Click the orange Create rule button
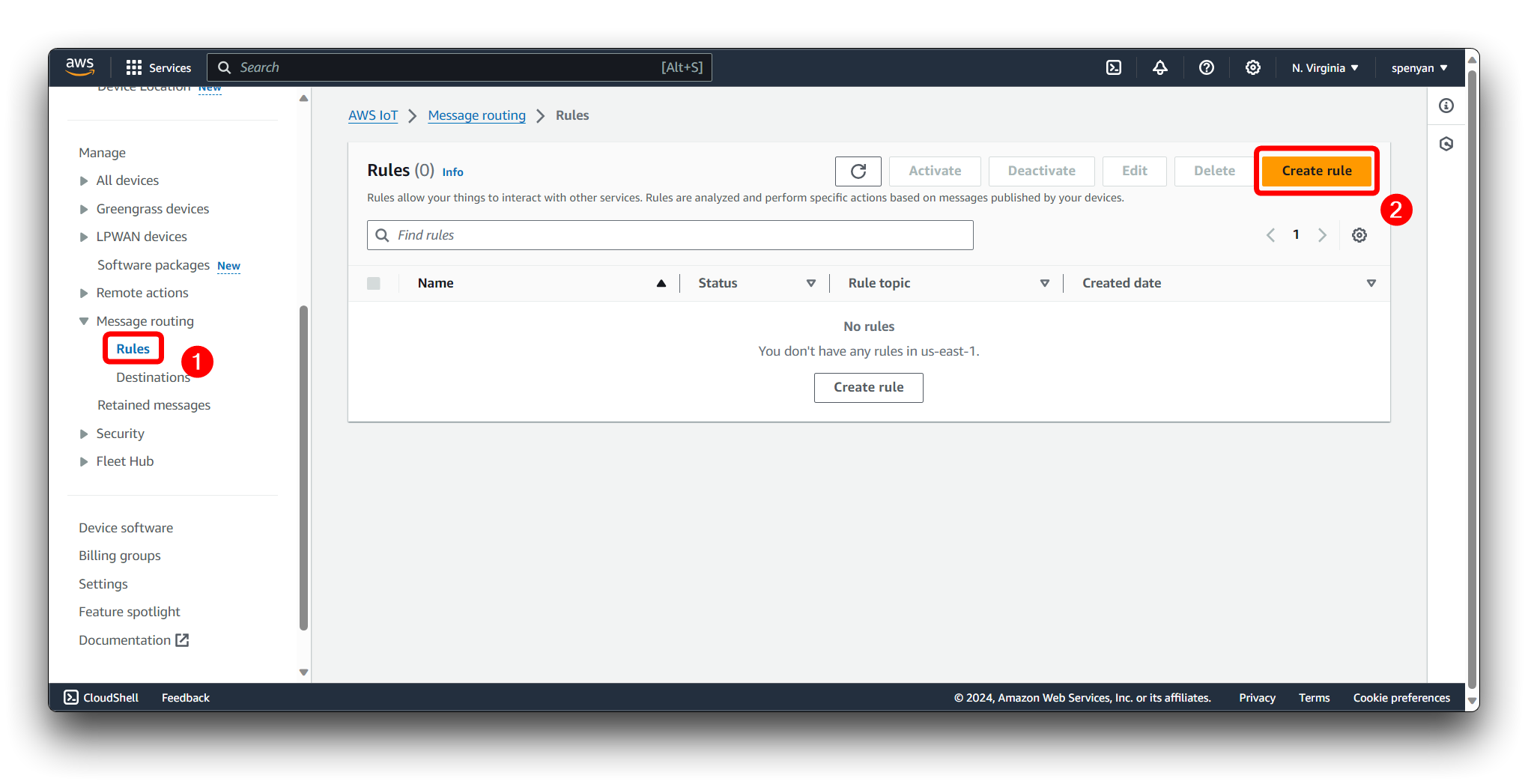Screen dimensions: 1528x784 tap(1317, 171)
